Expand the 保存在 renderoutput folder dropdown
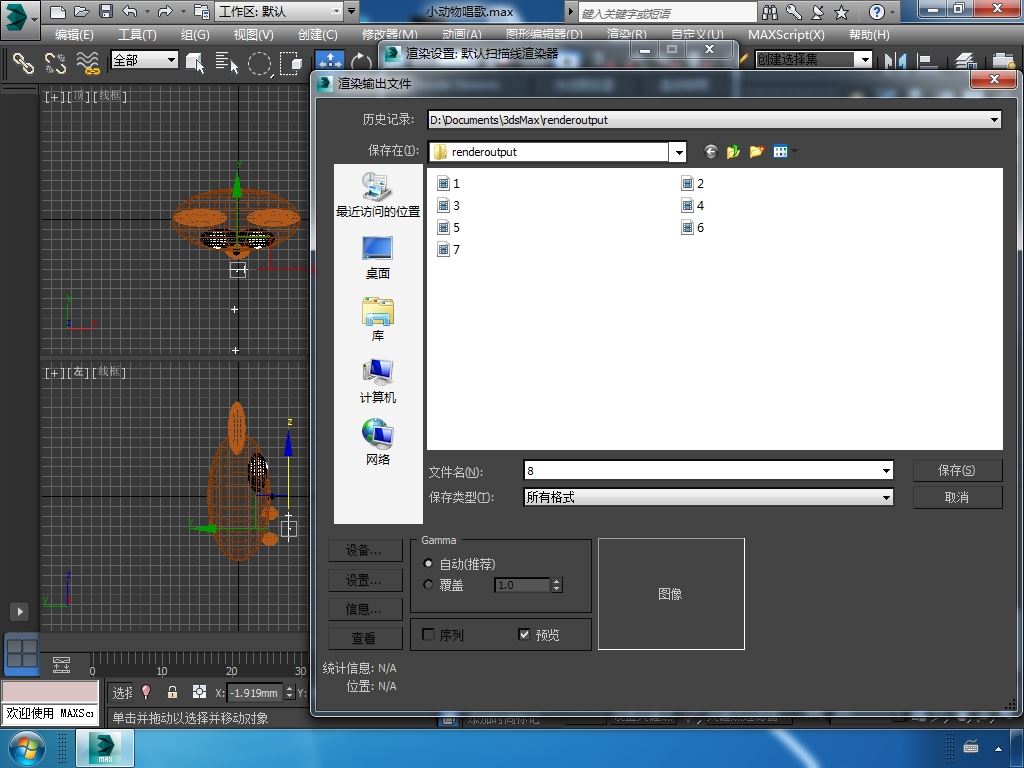Screen dimensions: 1024x768 point(679,152)
